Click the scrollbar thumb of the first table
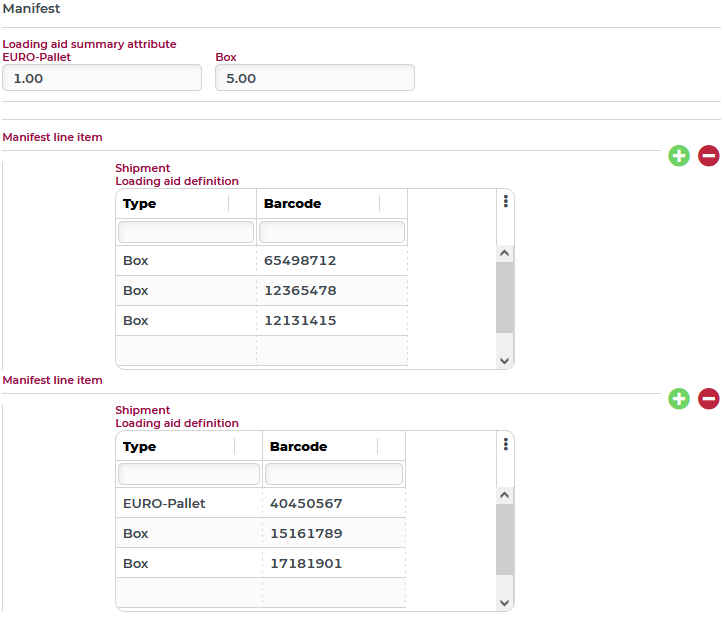The width and height of the screenshot is (723, 624). pyautogui.click(x=504, y=297)
